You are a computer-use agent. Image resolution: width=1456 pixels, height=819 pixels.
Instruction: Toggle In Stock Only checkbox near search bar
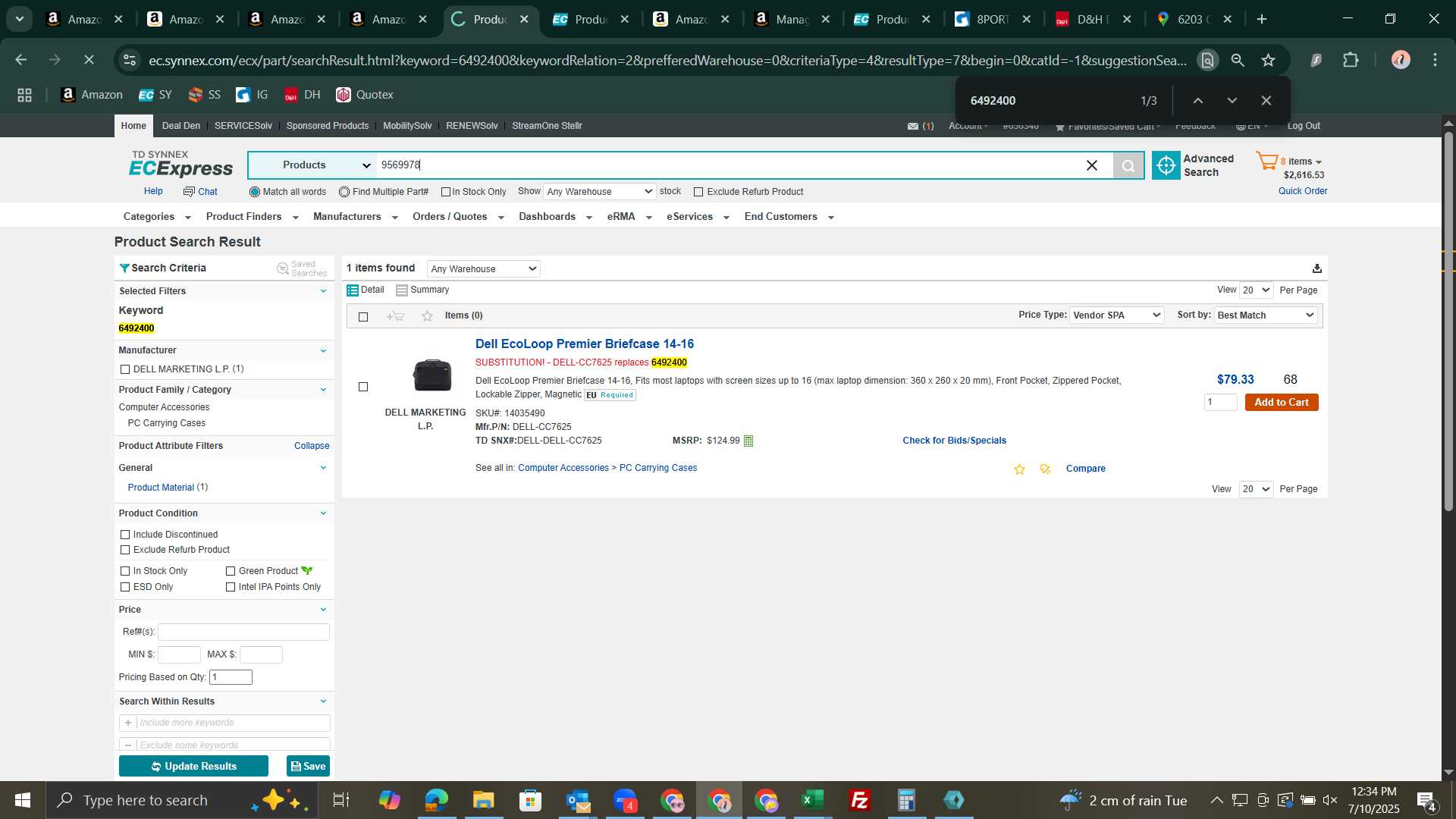pyautogui.click(x=446, y=192)
